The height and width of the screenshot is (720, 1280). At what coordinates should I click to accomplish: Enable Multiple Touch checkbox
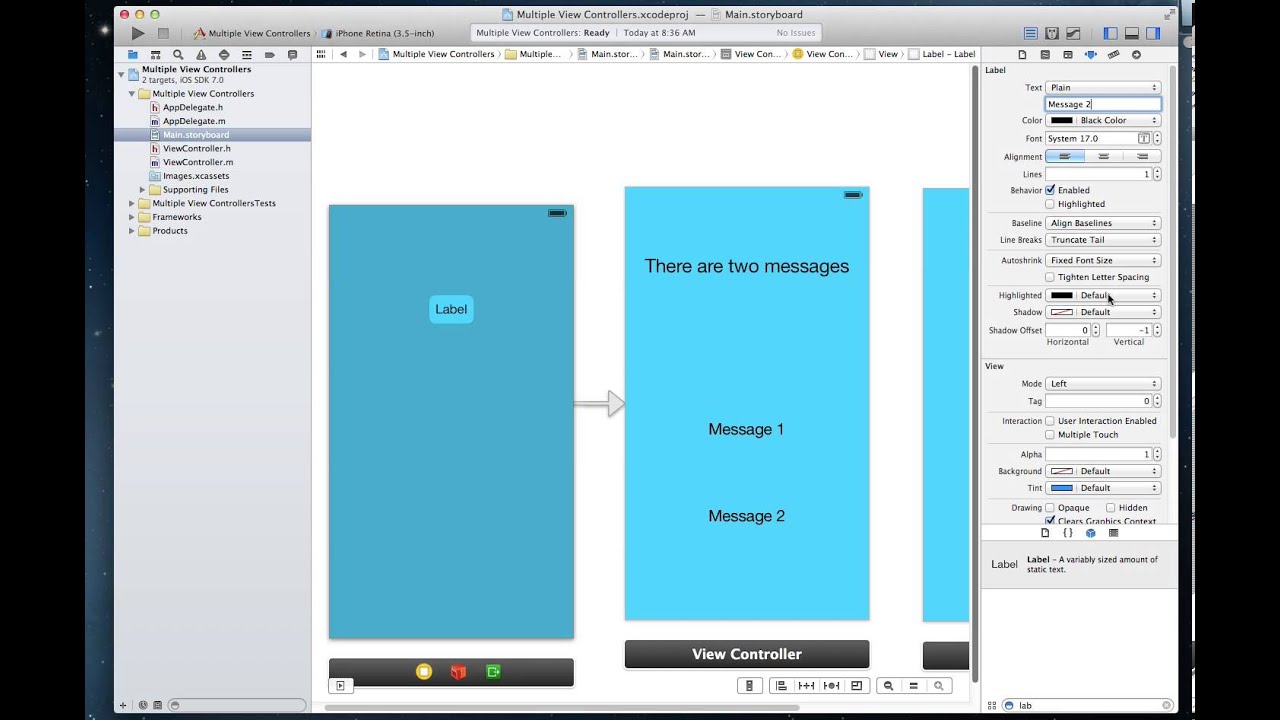[x=1050, y=435]
